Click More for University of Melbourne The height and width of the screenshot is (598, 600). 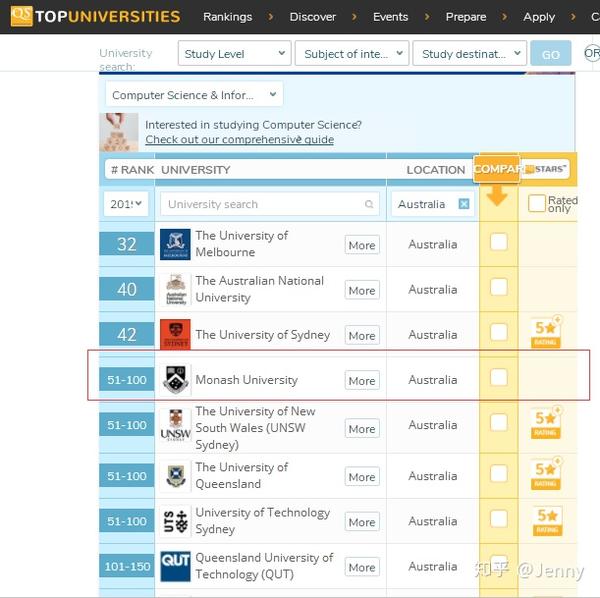pos(362,245)
